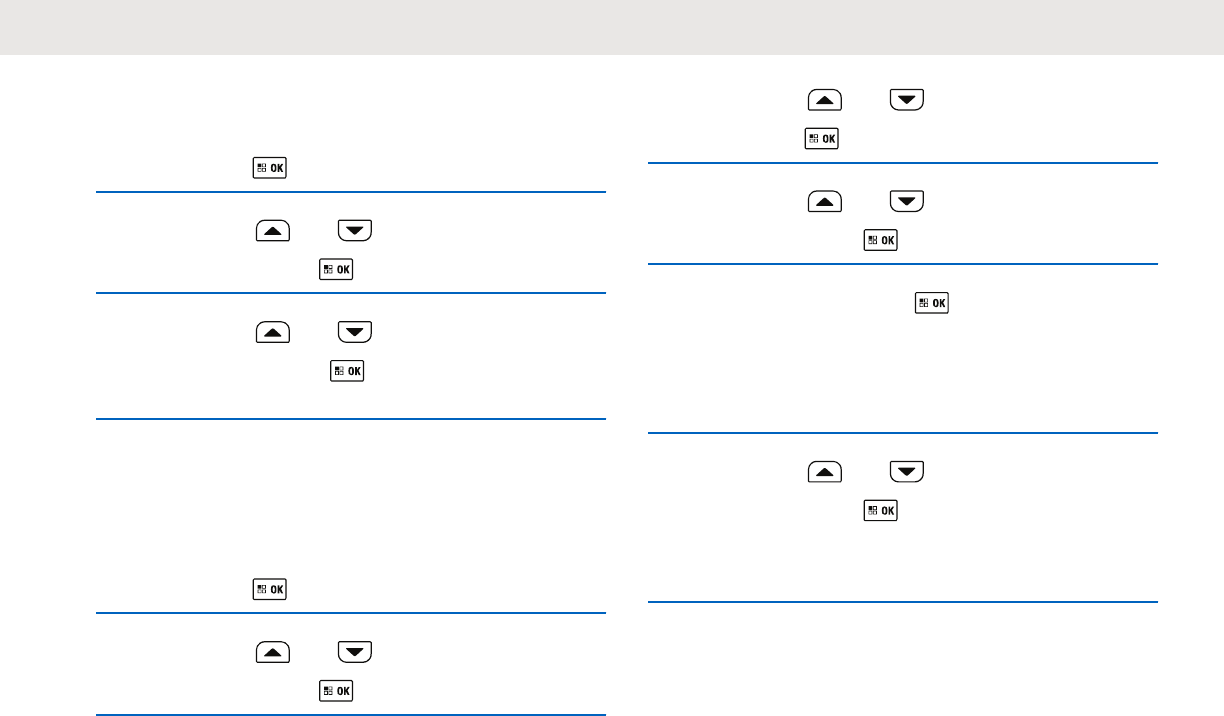Hit the third OK icon in right column

pos(931,302)
